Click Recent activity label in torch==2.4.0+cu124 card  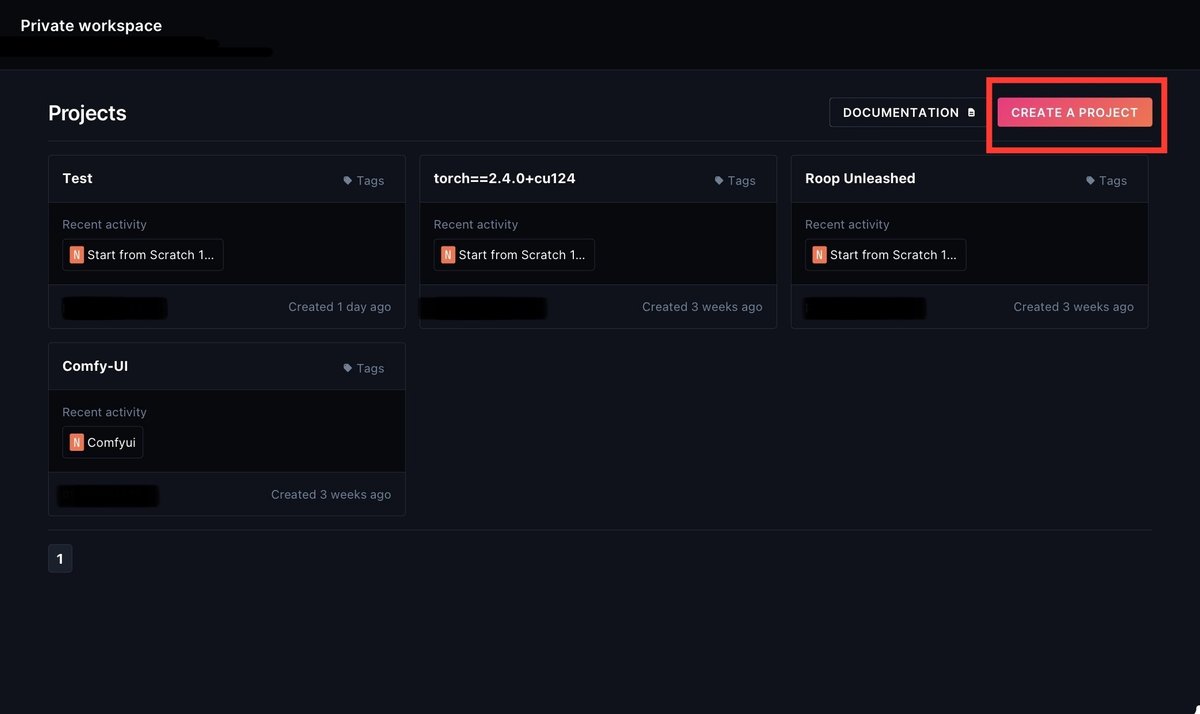coord(476,225)
